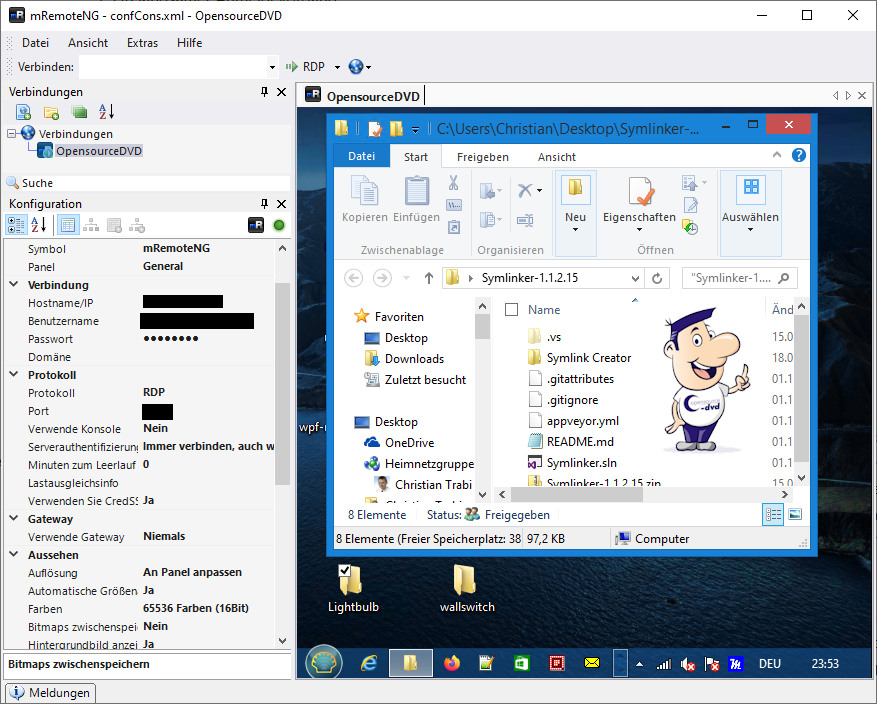Click the green host status icon

tap(279, 225)
